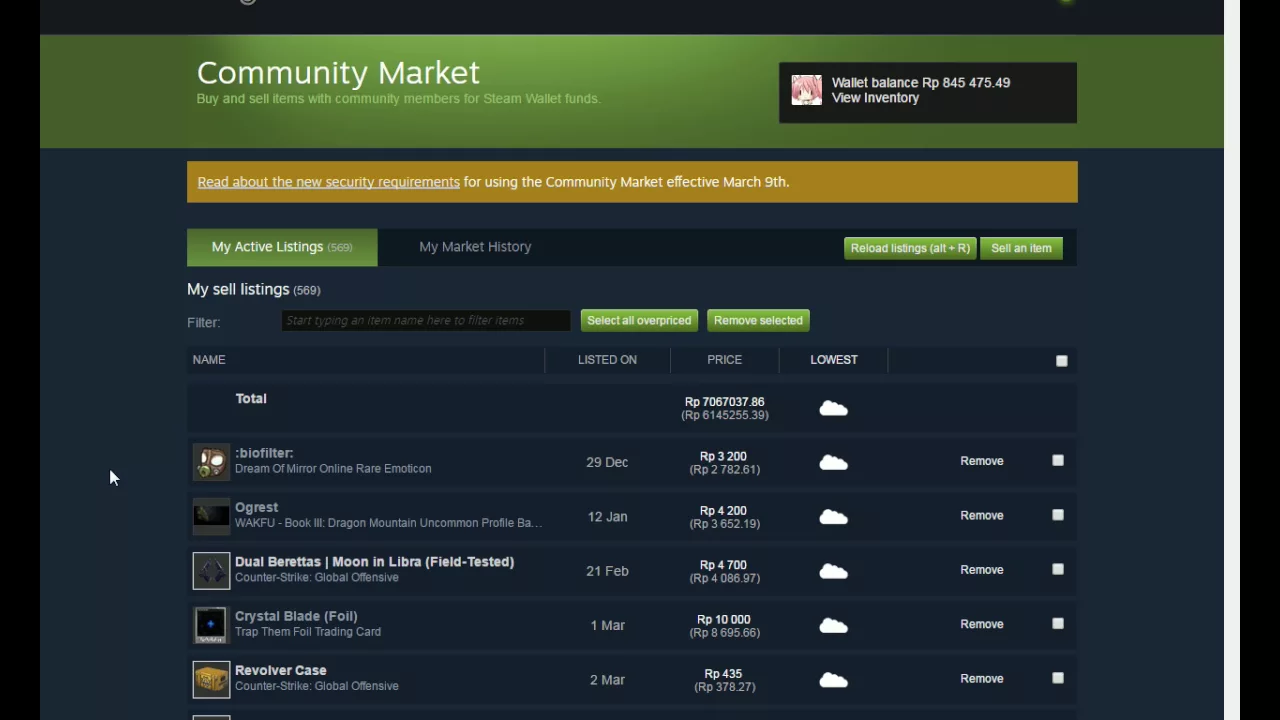Click the 2 Mar listed date
The height and width of the screenshot is (720, 1280).
(607, 680)
